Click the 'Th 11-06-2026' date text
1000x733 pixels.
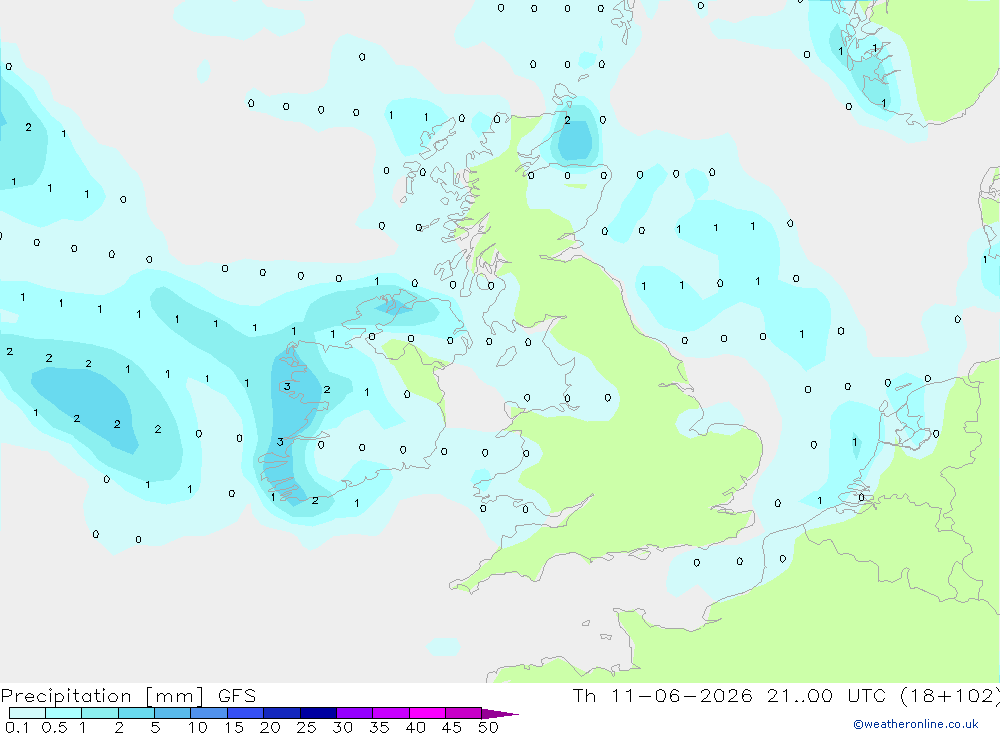pos(662,696)
